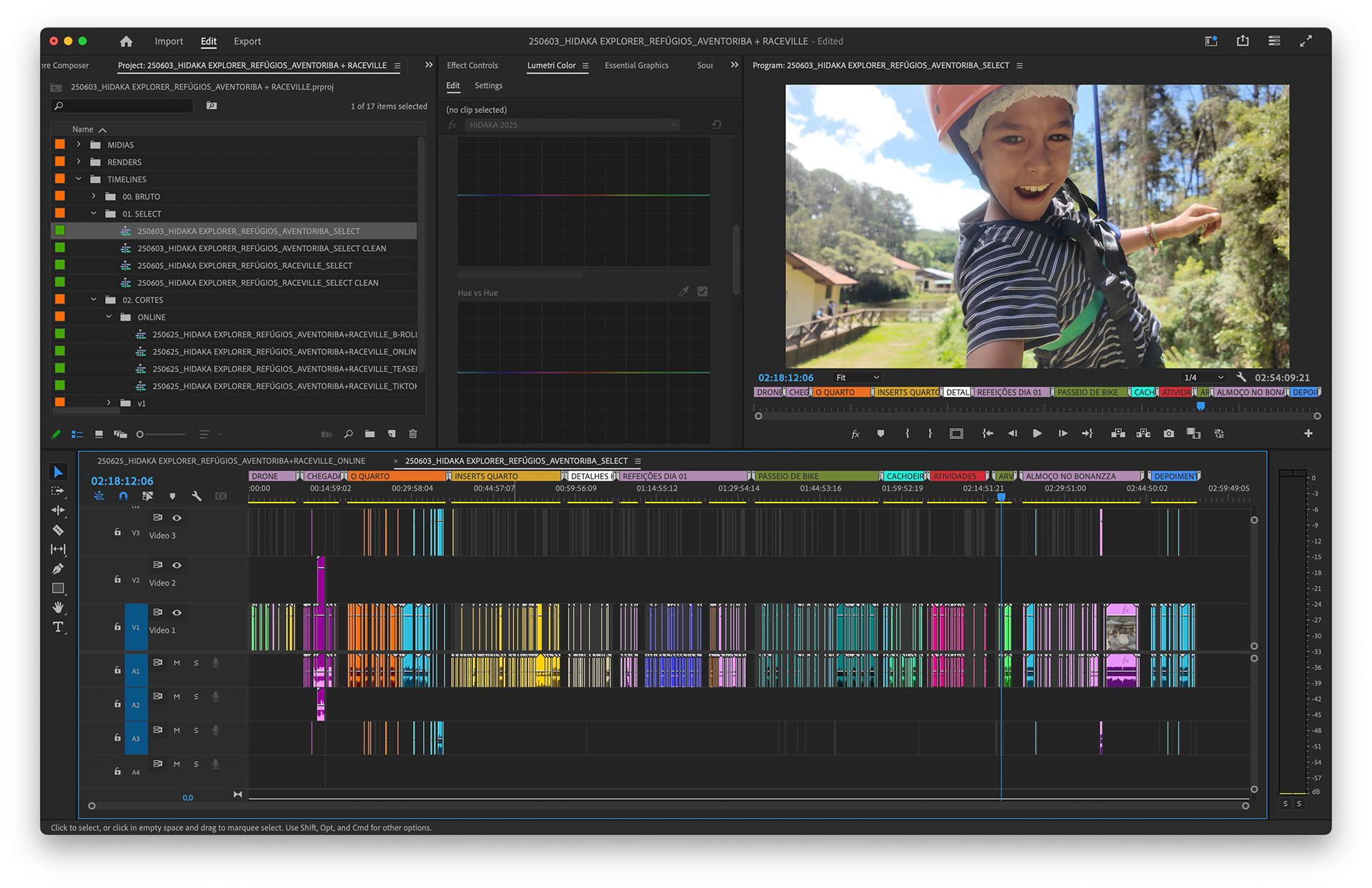Image resolution: width=1372 pixels, height=888 pixels.
Task: Open timeline wrench display settings
Action: (197, 495)
